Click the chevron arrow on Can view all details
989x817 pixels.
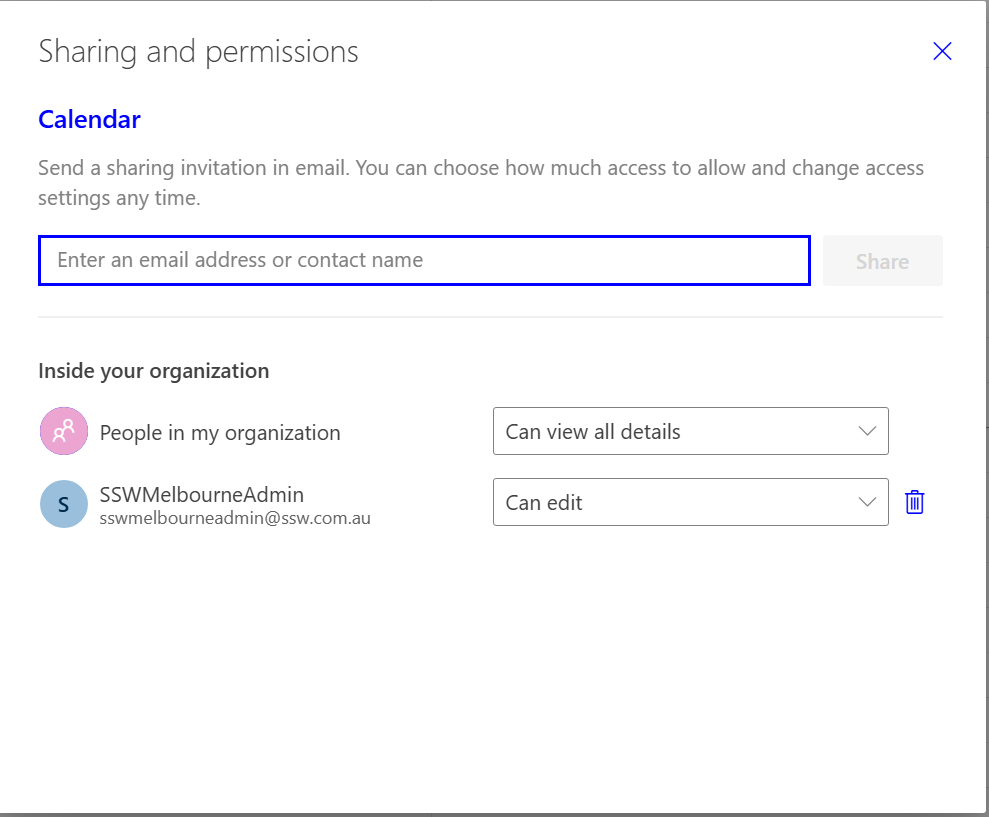[867, 432]
